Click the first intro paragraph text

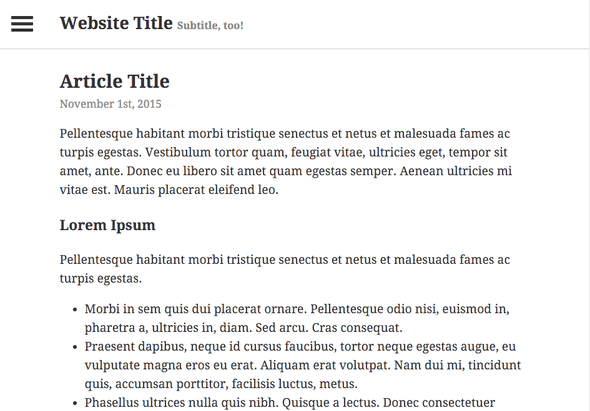coord(286,161)
